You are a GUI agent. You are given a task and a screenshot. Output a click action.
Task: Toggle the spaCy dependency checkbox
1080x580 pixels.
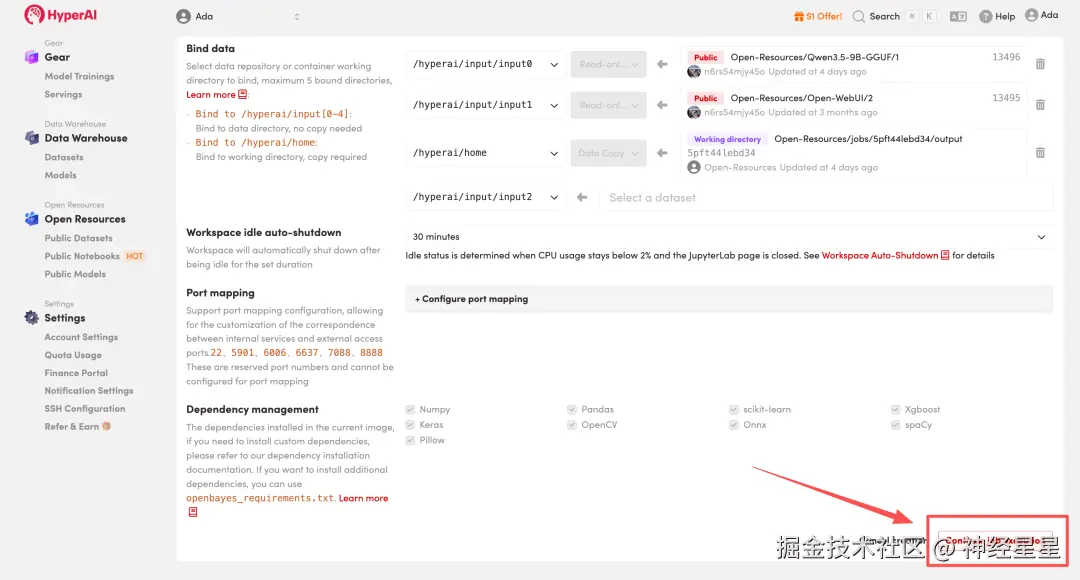tap(895, 424)
